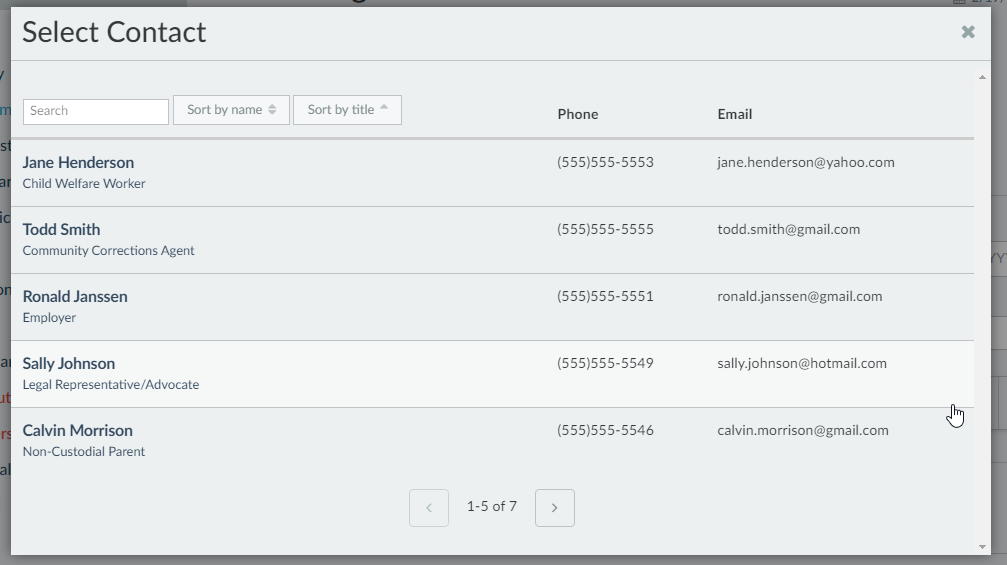Select contact Todd Smith
The width and height of the screenshot is (1007, 565).
pos(61,230)
